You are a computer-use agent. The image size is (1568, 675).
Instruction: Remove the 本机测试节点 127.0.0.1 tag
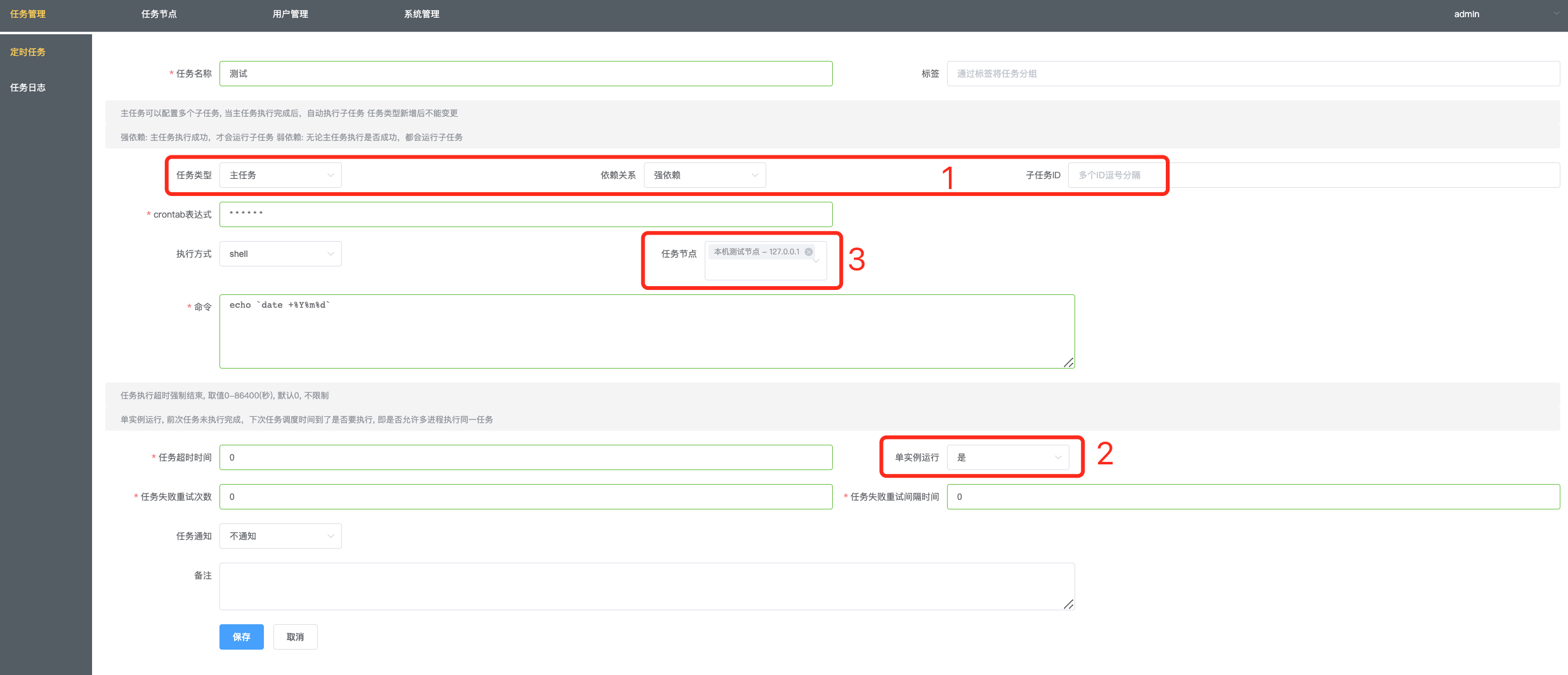click(x=809, y=252)
